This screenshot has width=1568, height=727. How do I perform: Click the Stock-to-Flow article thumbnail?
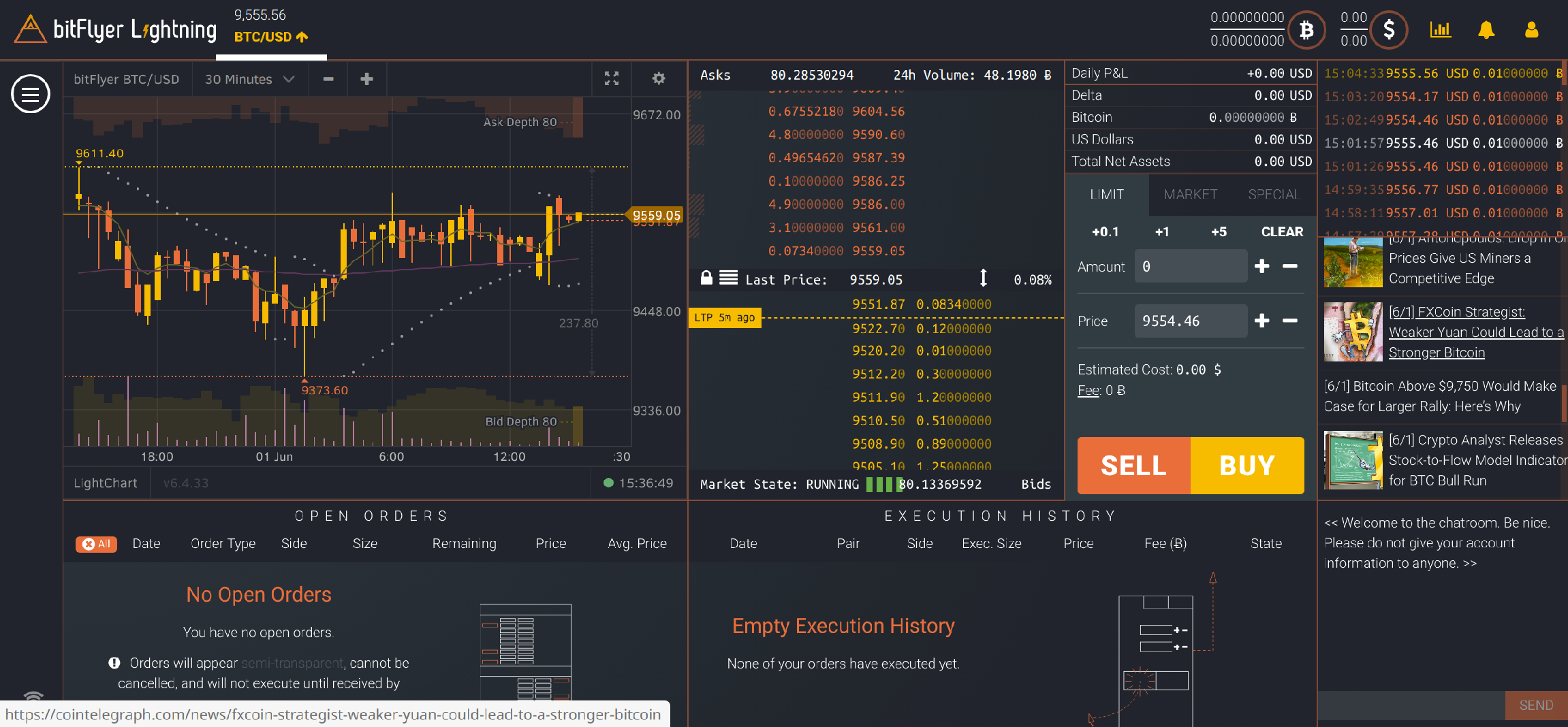tap(1353, 460)
